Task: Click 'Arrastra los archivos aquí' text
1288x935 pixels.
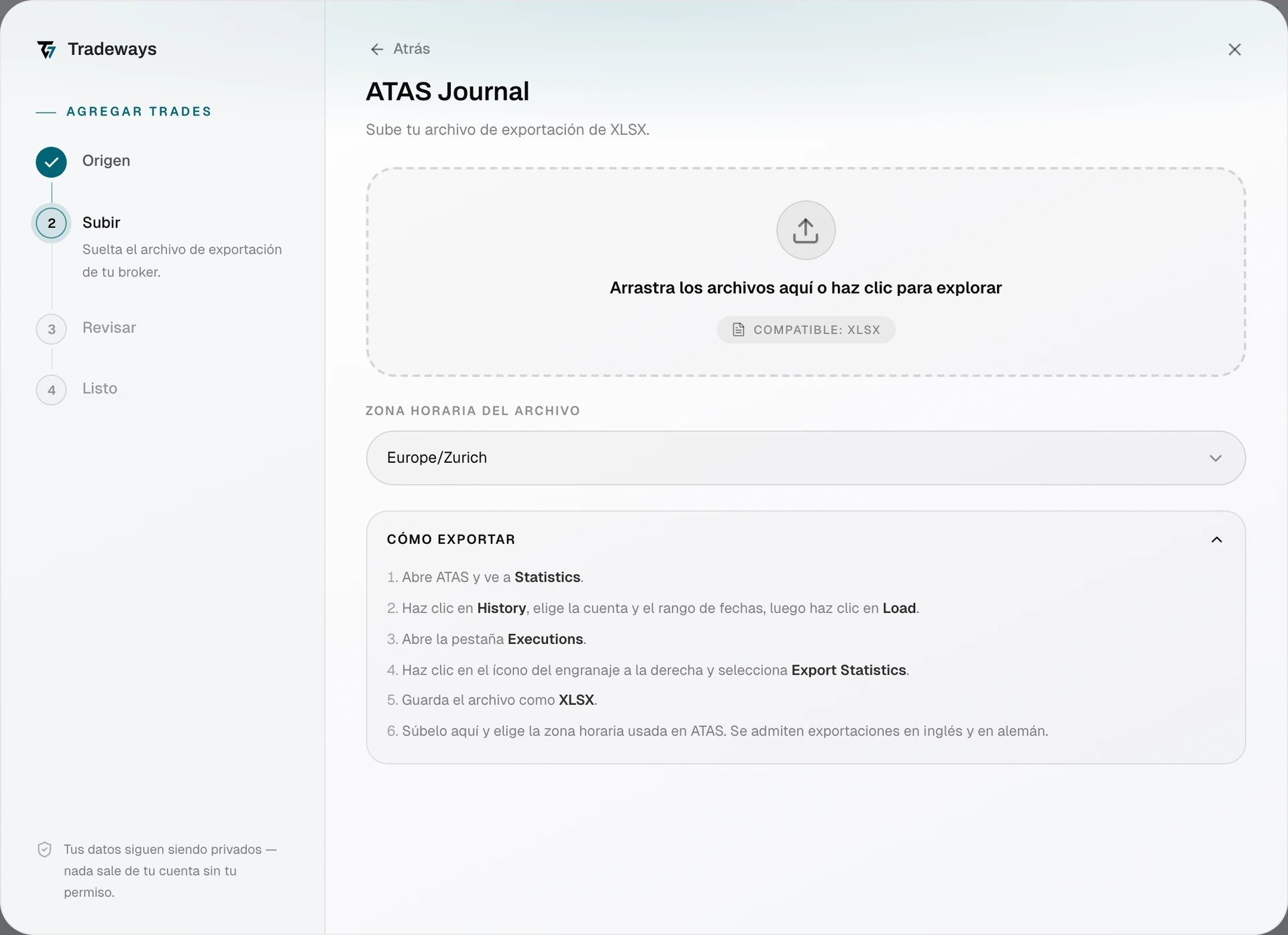Action: pos(806,288)
